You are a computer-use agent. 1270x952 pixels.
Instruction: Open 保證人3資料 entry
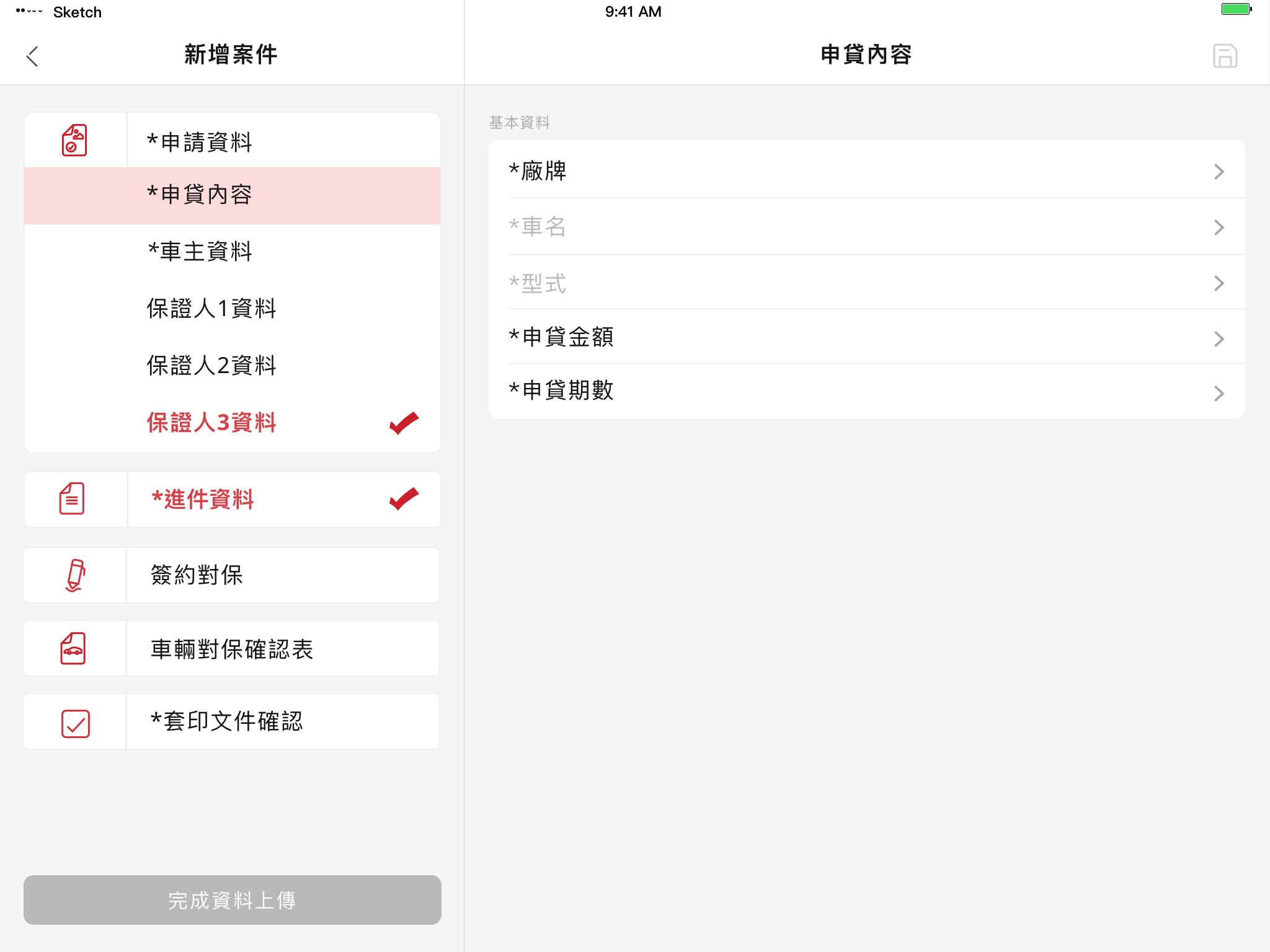232,423
